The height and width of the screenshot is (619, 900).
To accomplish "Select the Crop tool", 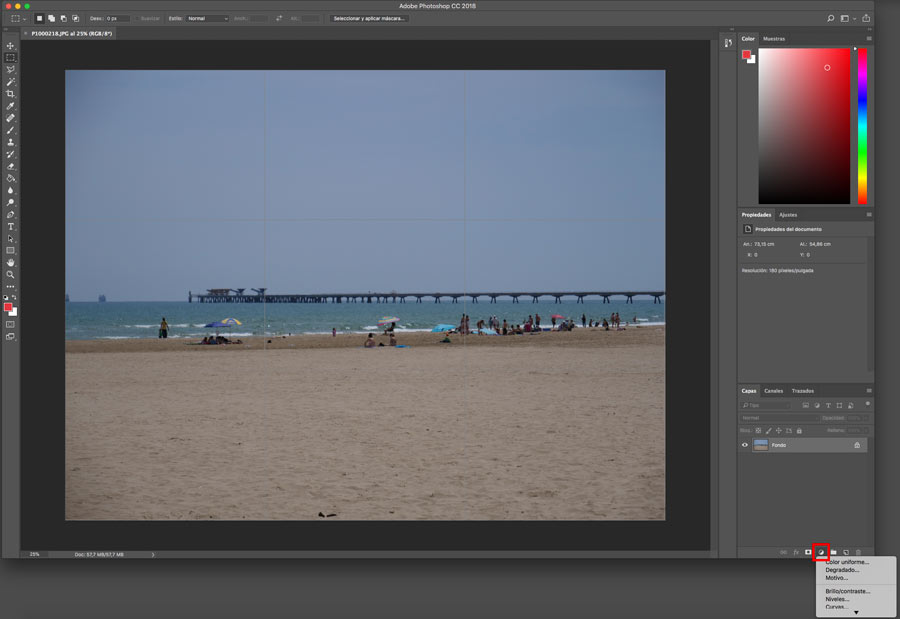I will [11, 94].
